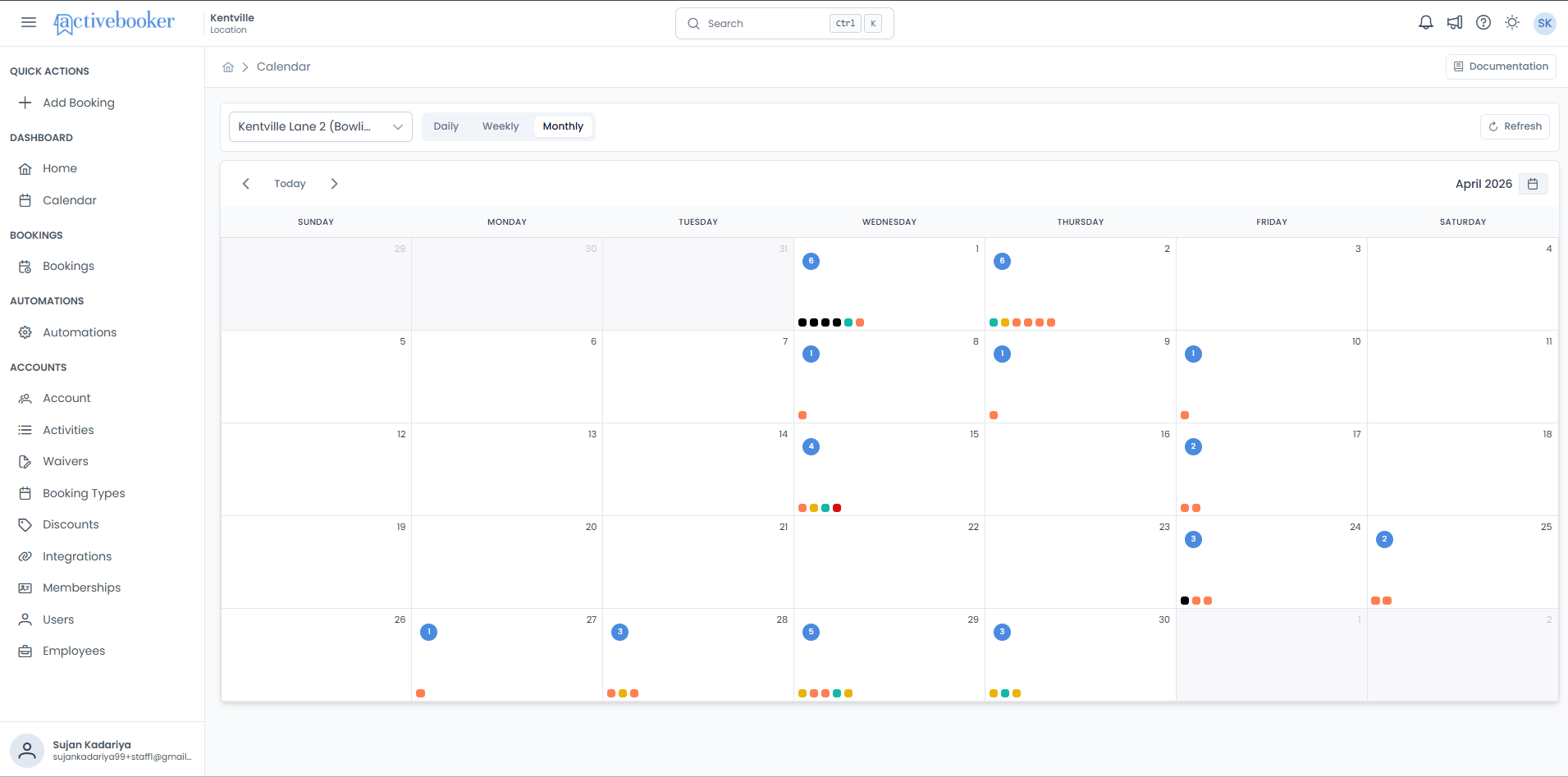Open booking count badge on April 30

click(1002, 632)
